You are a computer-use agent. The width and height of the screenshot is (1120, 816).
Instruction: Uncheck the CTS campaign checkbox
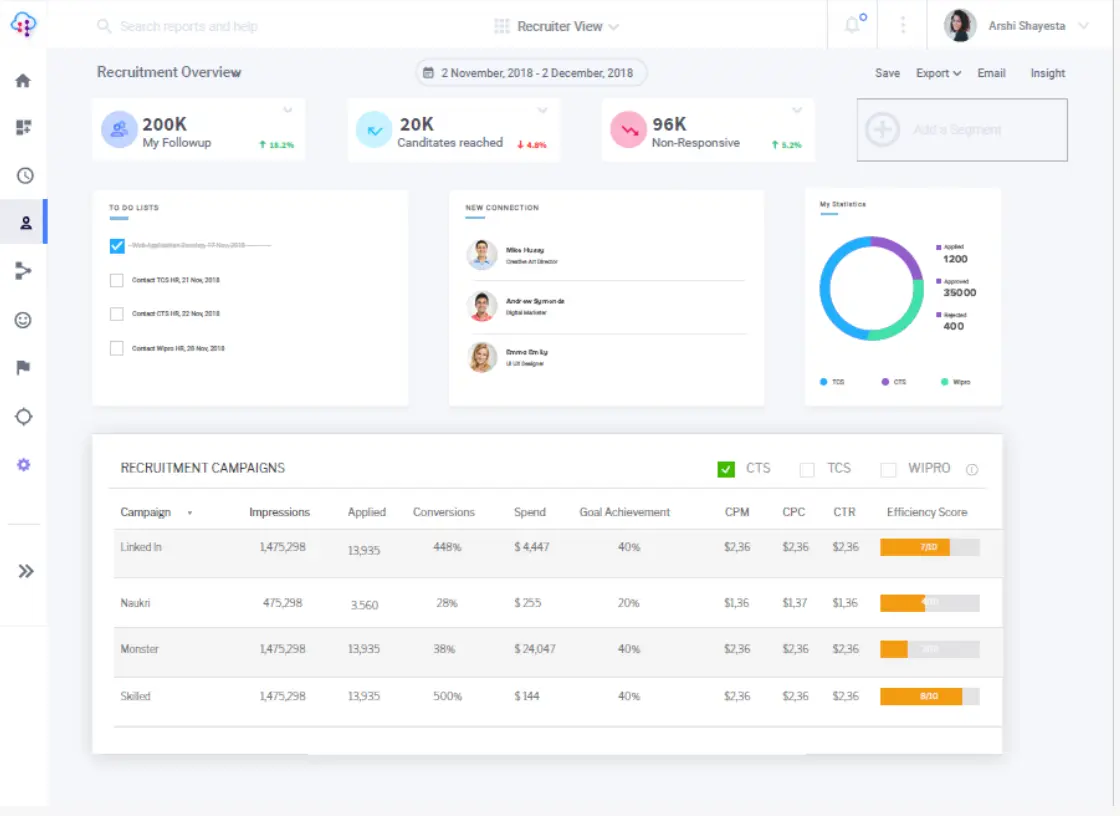click(726, 469)
